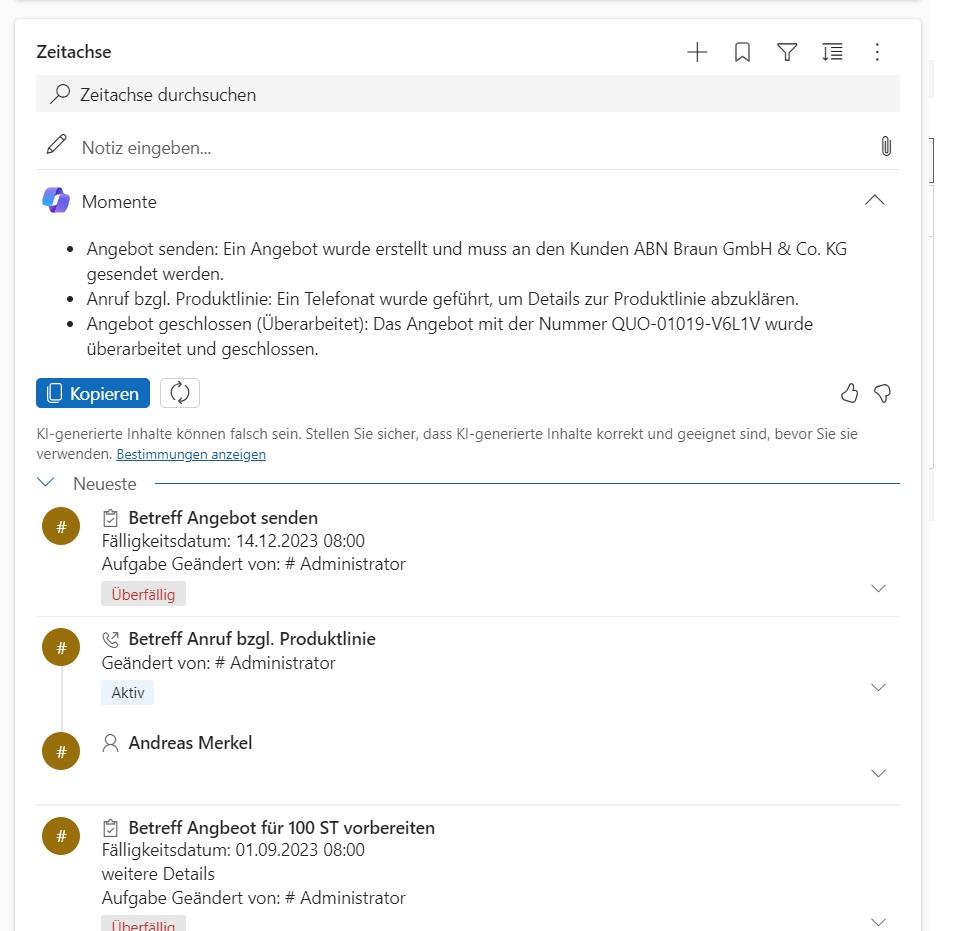
Task: Click the sort order icon in Zeitachse
Action: point(832,53)
